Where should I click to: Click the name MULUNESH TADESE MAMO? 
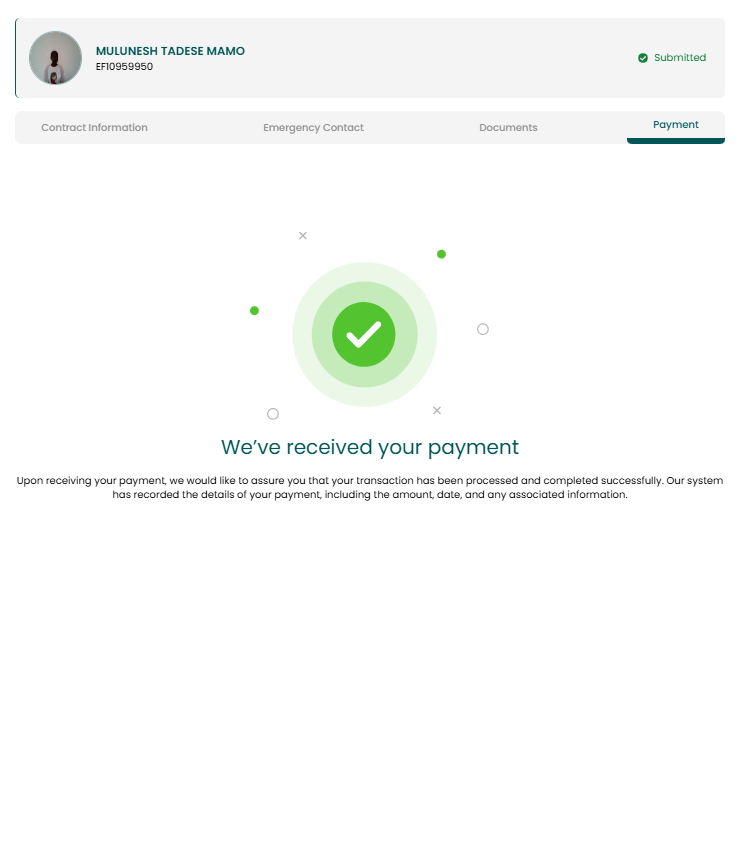(x=170, y=51)
